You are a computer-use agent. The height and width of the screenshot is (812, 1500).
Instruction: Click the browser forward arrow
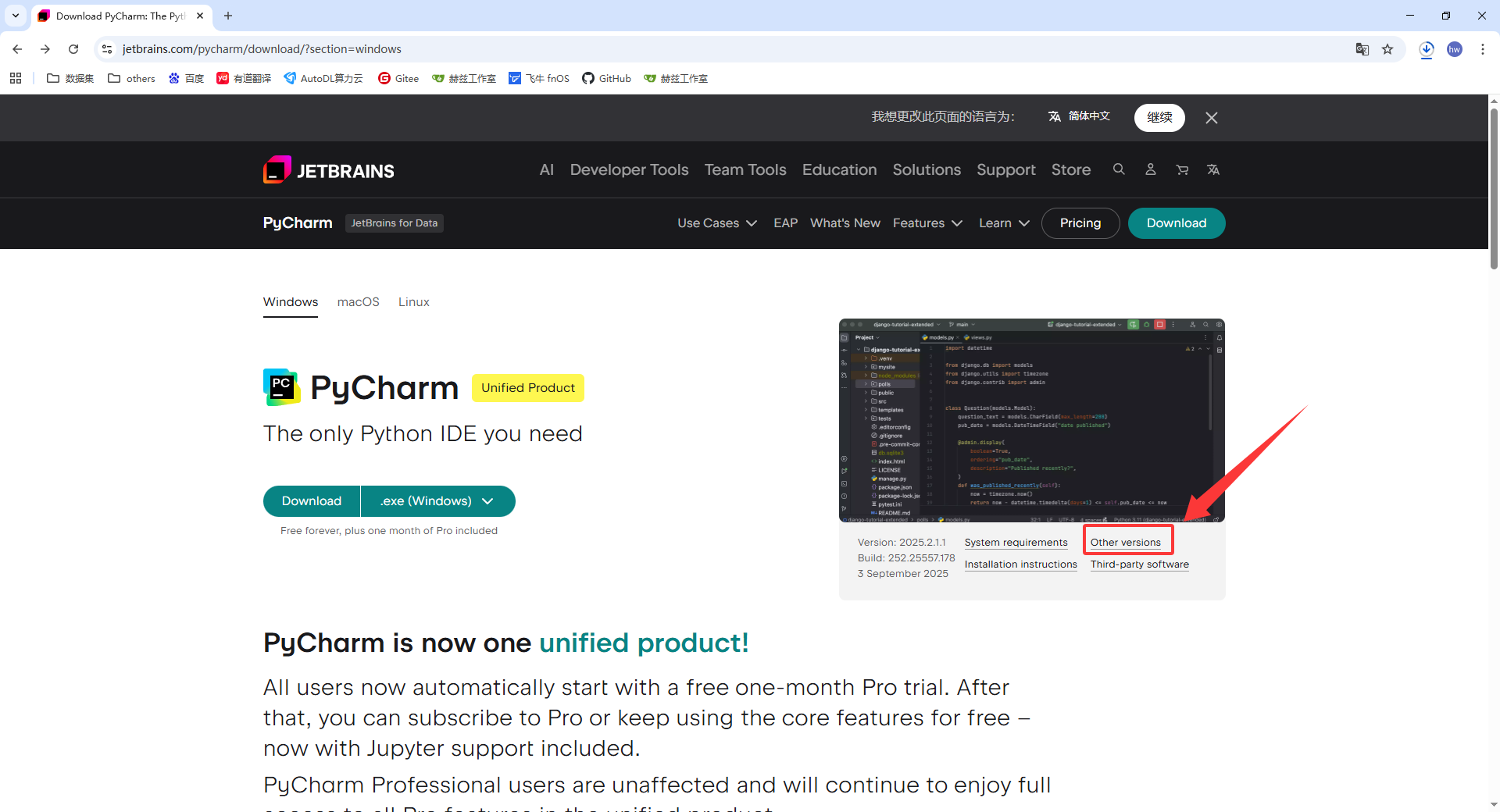(45, 49)
